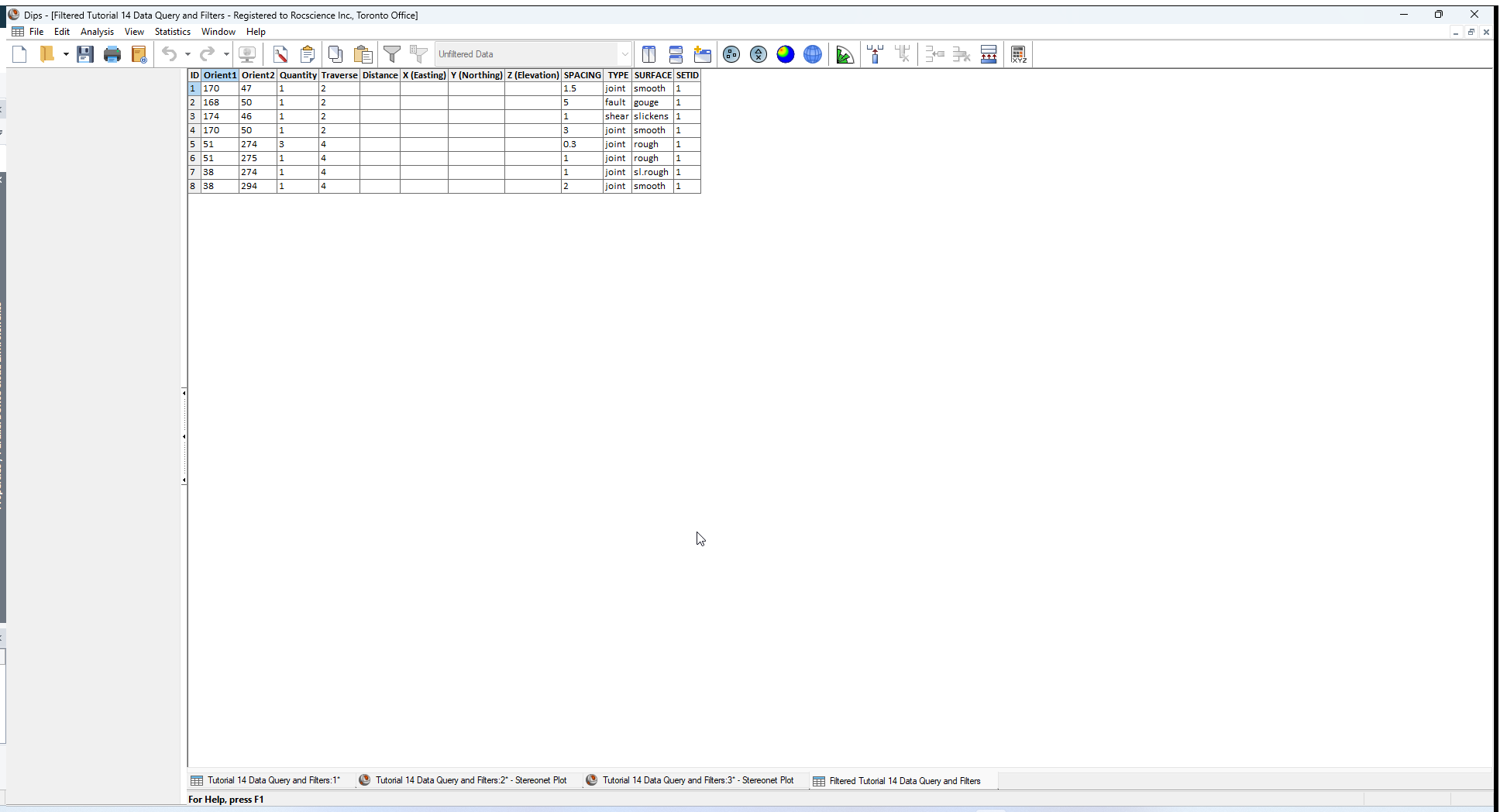The image size is (1500, 812).
Task: Open the Undo history dropdown
Action: coord(187,54)
